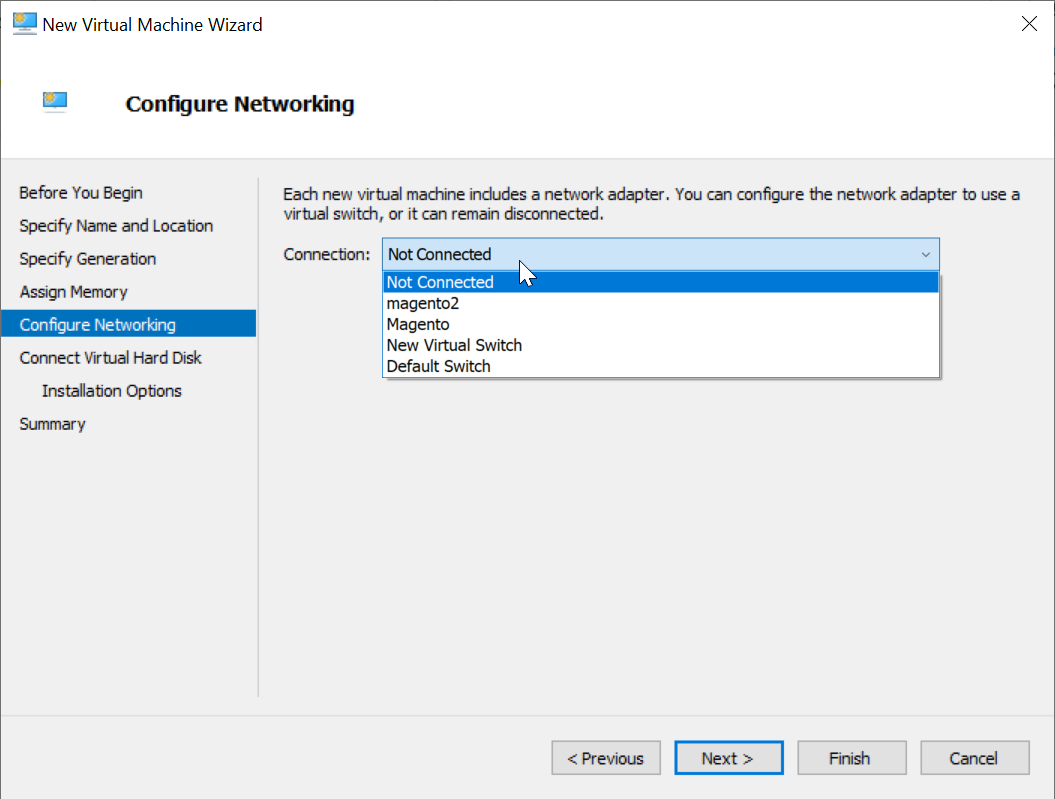1055x799 pixels.
Task: Jump to the Specify Generation step
Action: coord(88,258)
